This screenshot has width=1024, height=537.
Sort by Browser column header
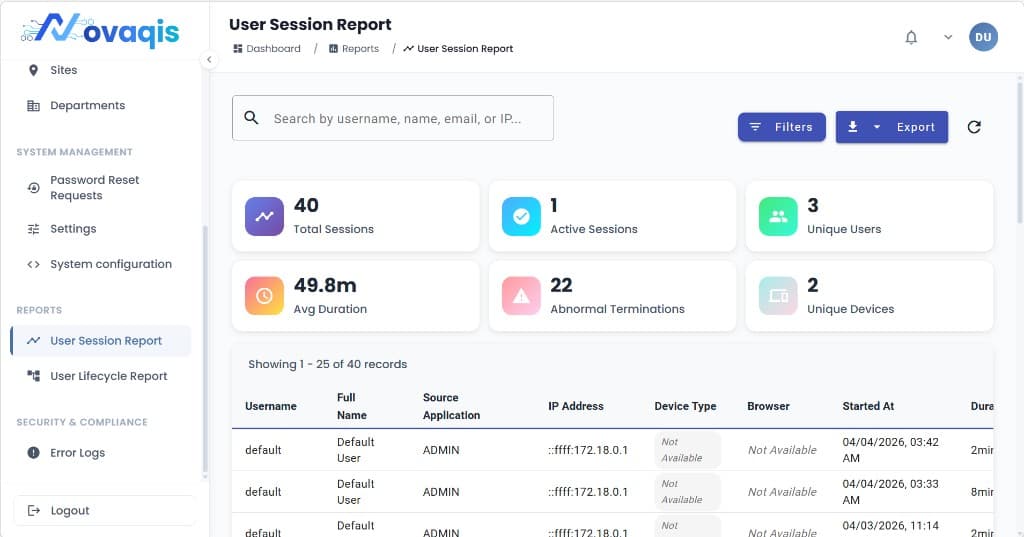coord(768,406)
